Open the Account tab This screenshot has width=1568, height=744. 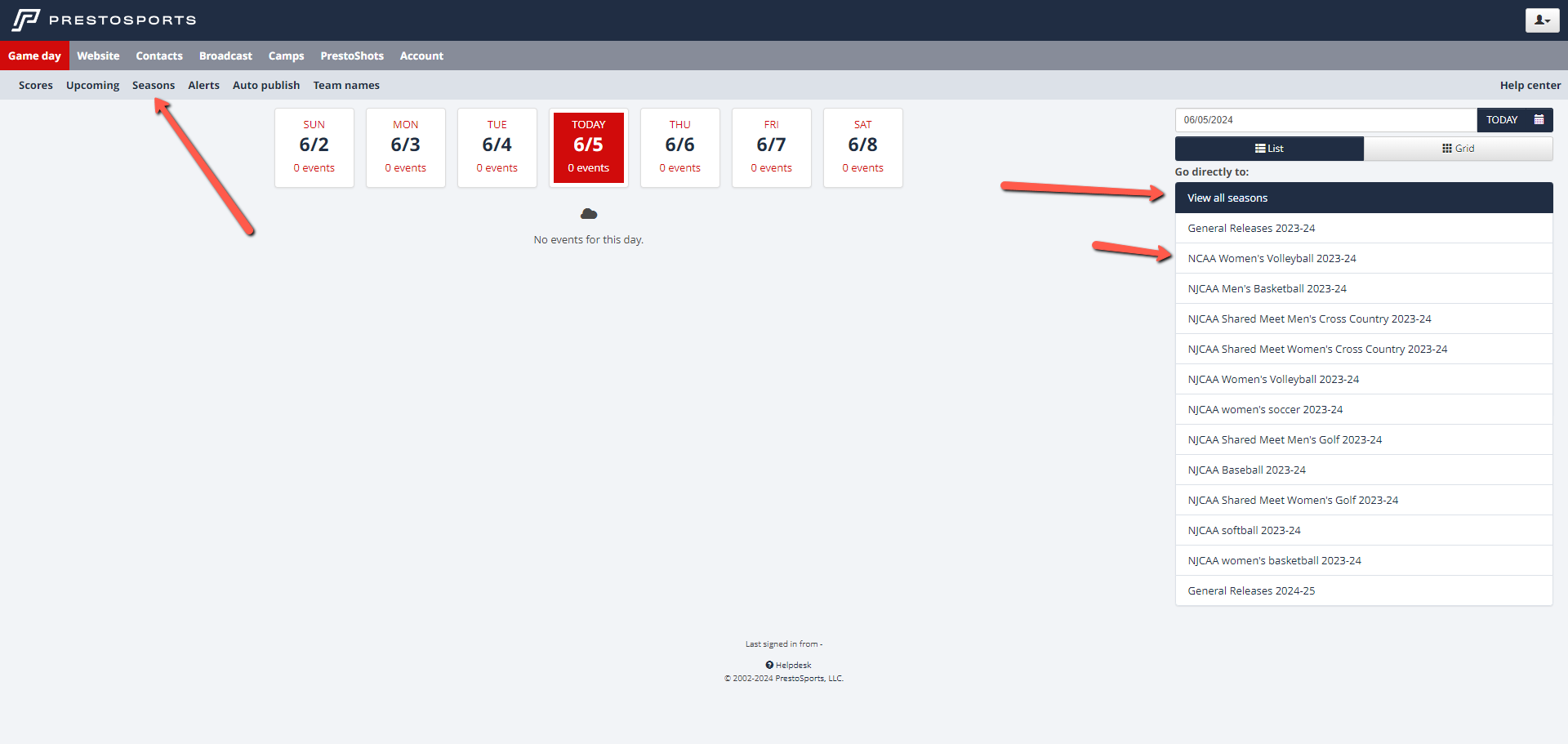click(x=421, y=56)
